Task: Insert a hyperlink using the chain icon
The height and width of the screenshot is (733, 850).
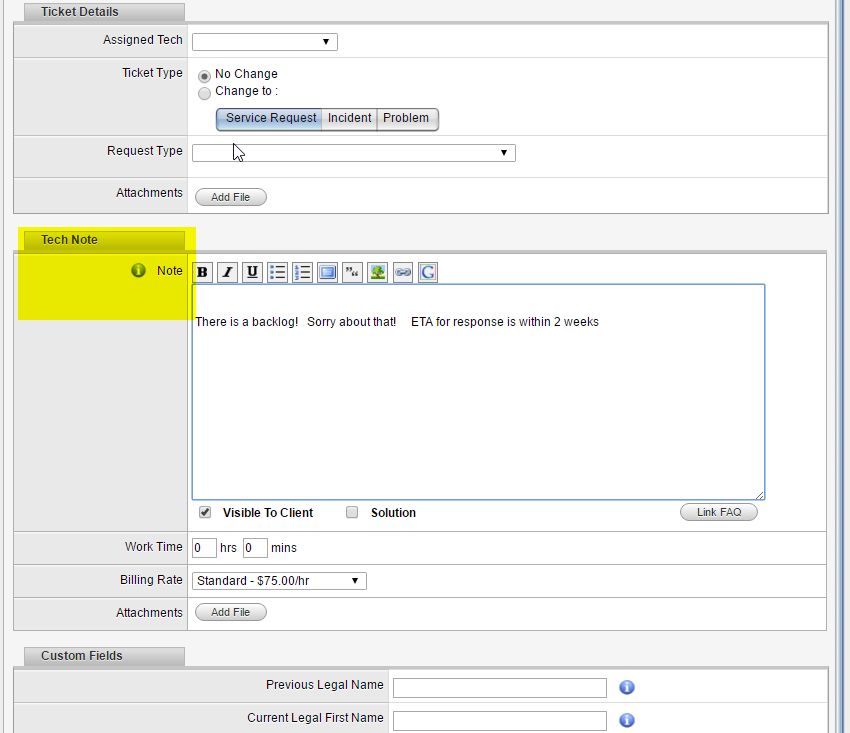Action: pos(402,272)
